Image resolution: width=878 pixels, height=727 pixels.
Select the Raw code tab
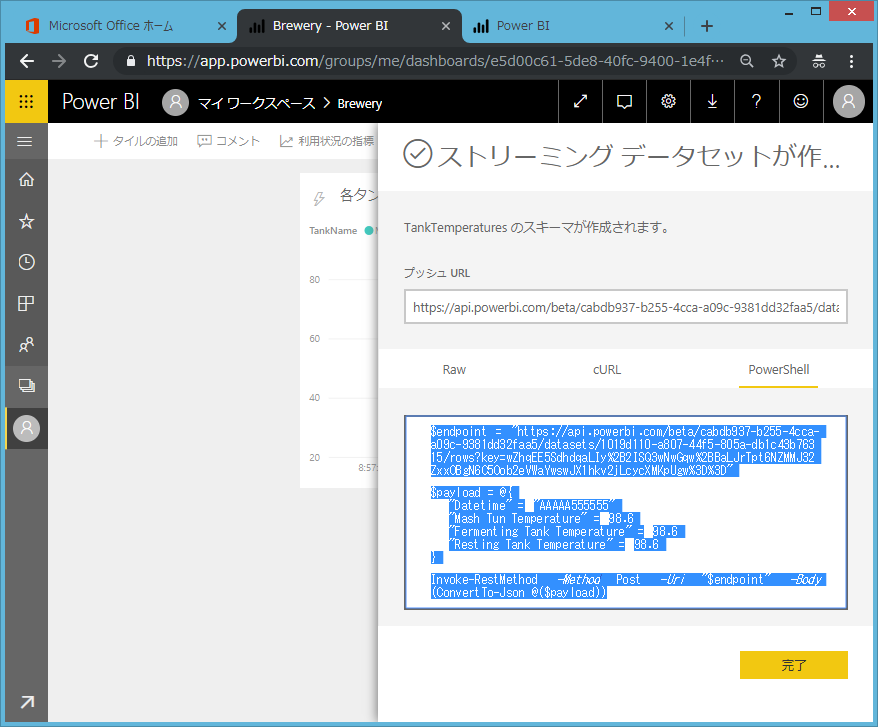tap(454, 370)
